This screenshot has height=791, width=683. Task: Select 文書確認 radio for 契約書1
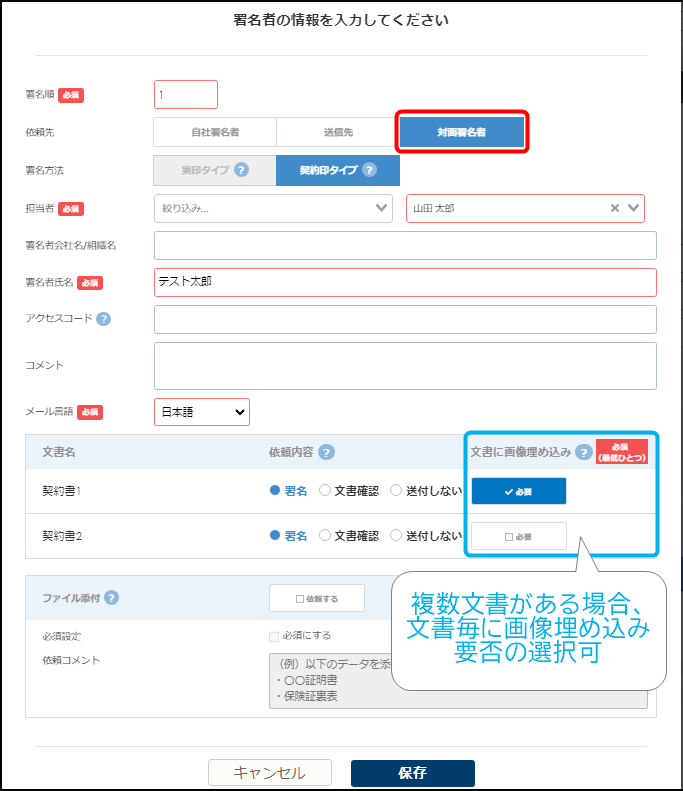tap(325, 490)
